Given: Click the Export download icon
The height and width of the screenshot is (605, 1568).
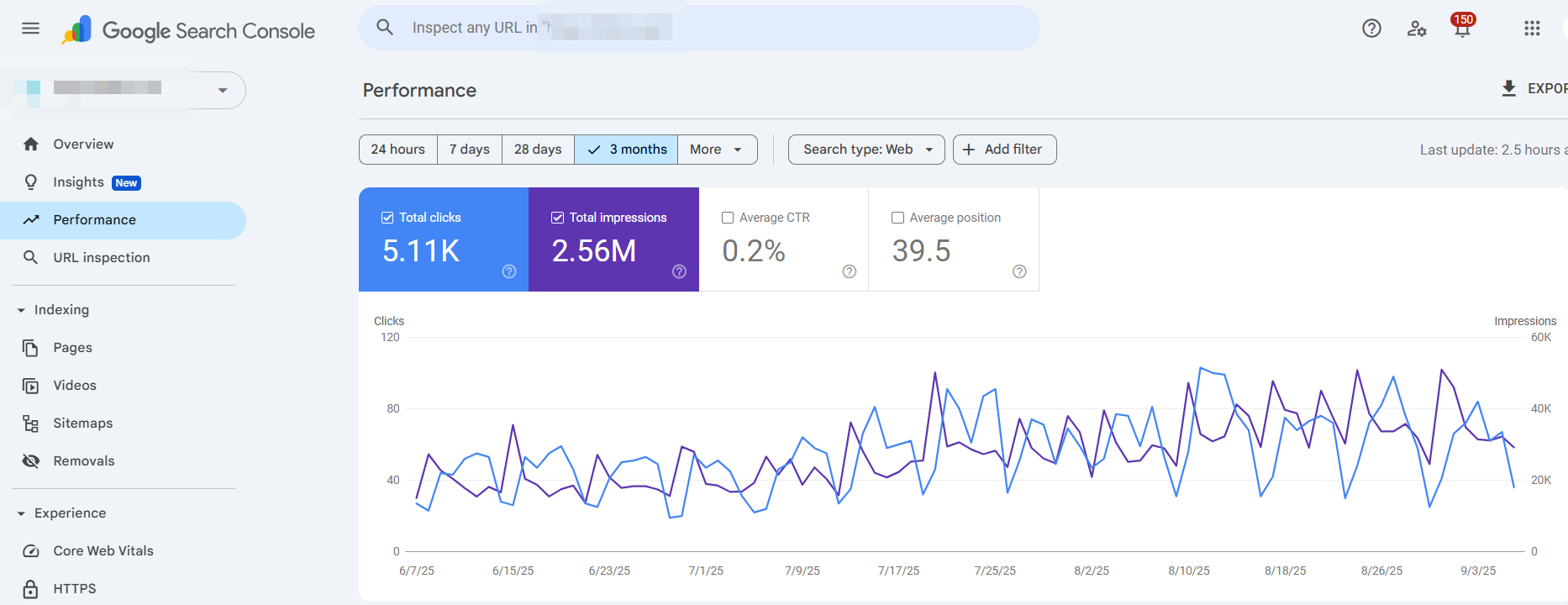Looking at the screenshot, I should 1509,88.
